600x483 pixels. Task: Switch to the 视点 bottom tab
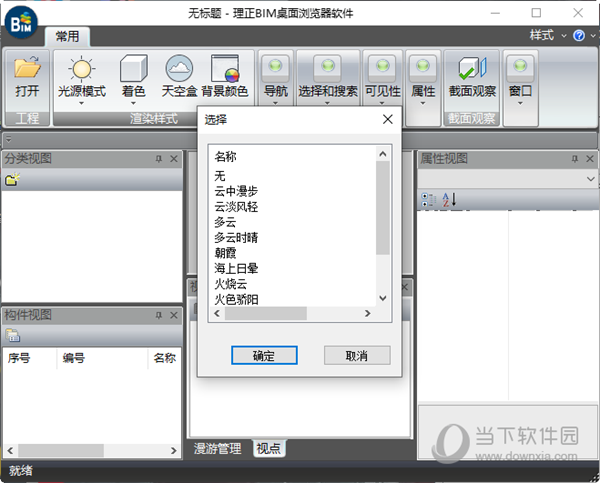click(x=268, y=448)
